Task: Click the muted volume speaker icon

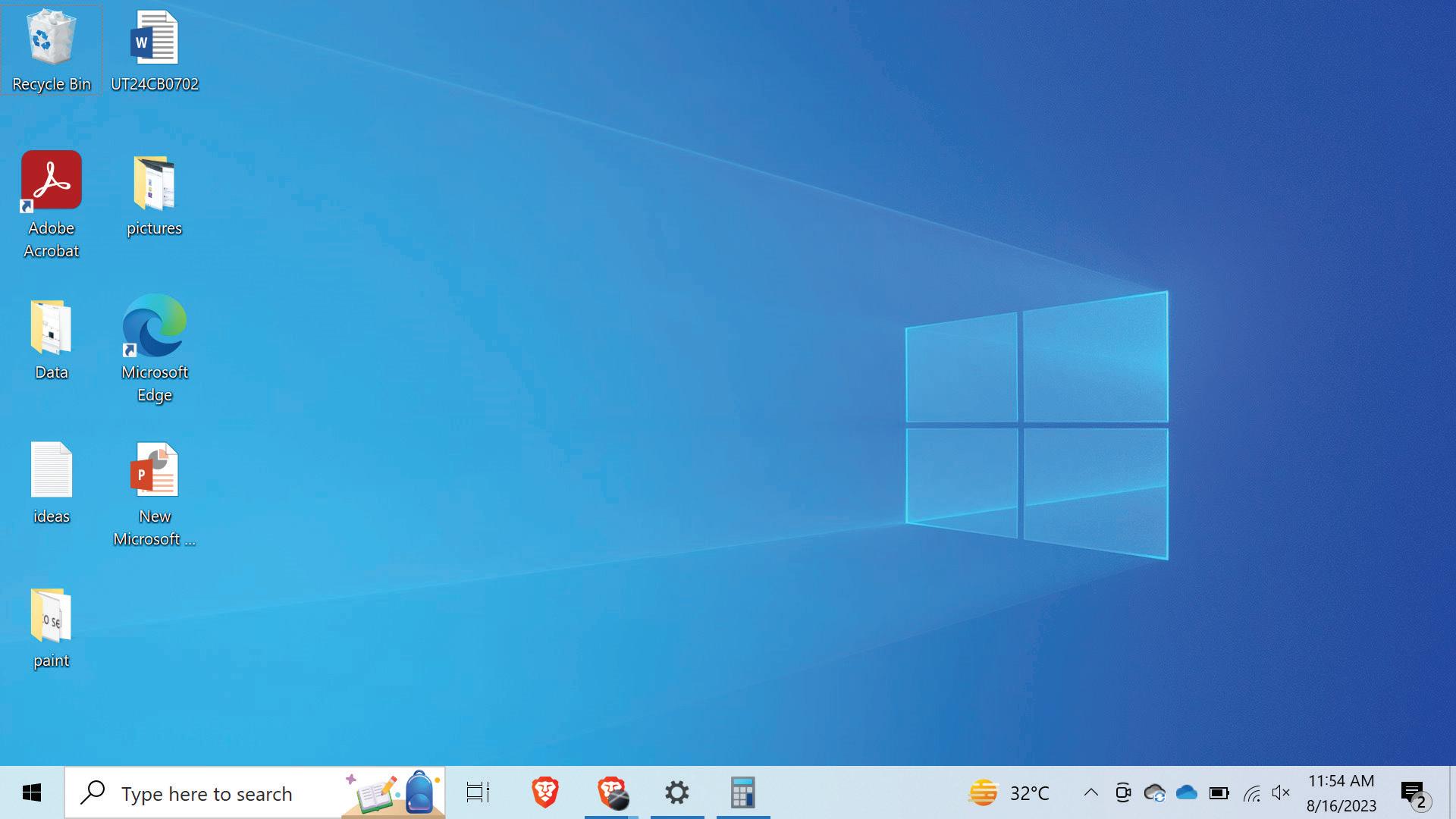Action: 1281,793
